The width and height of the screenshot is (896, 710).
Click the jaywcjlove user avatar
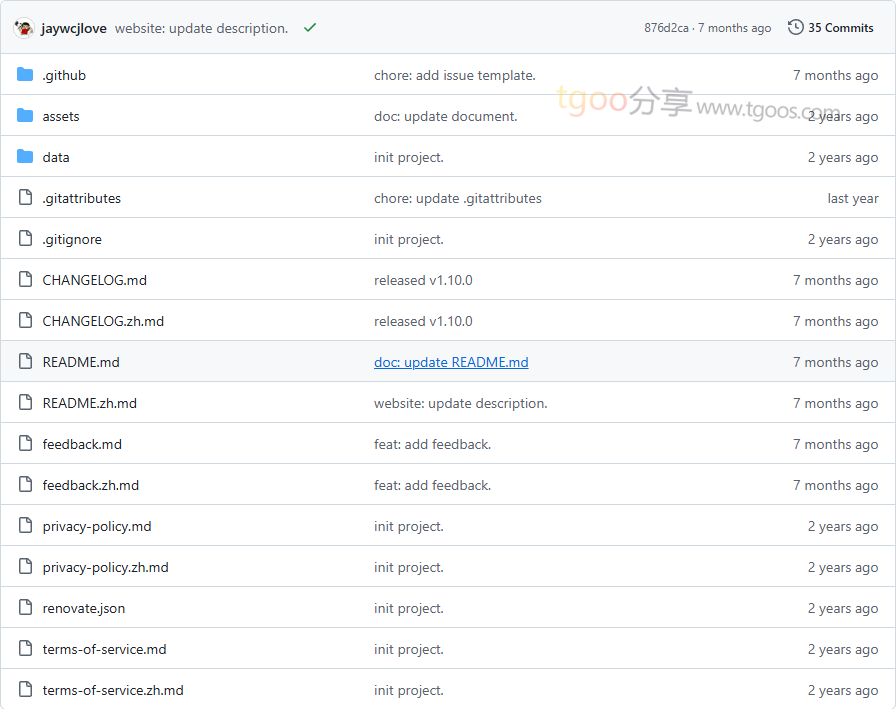(x=24, y=28)
